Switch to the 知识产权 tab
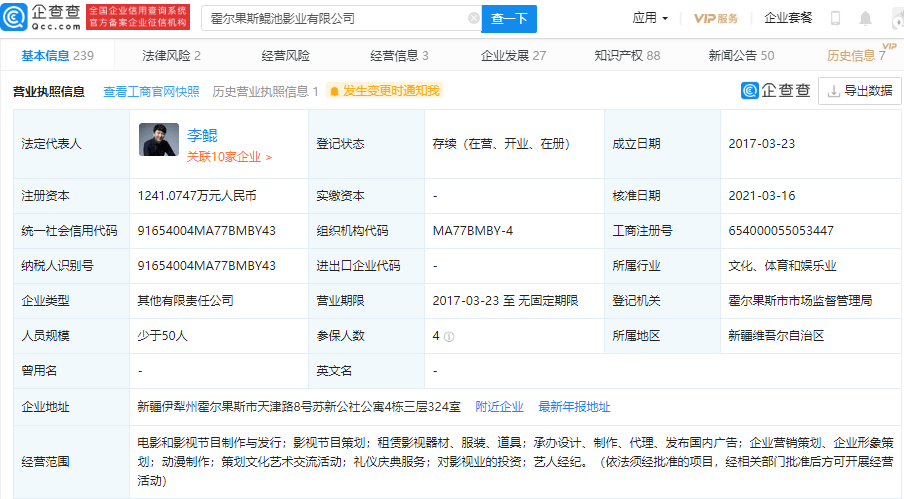904x499 pixels. coord(625,56)
